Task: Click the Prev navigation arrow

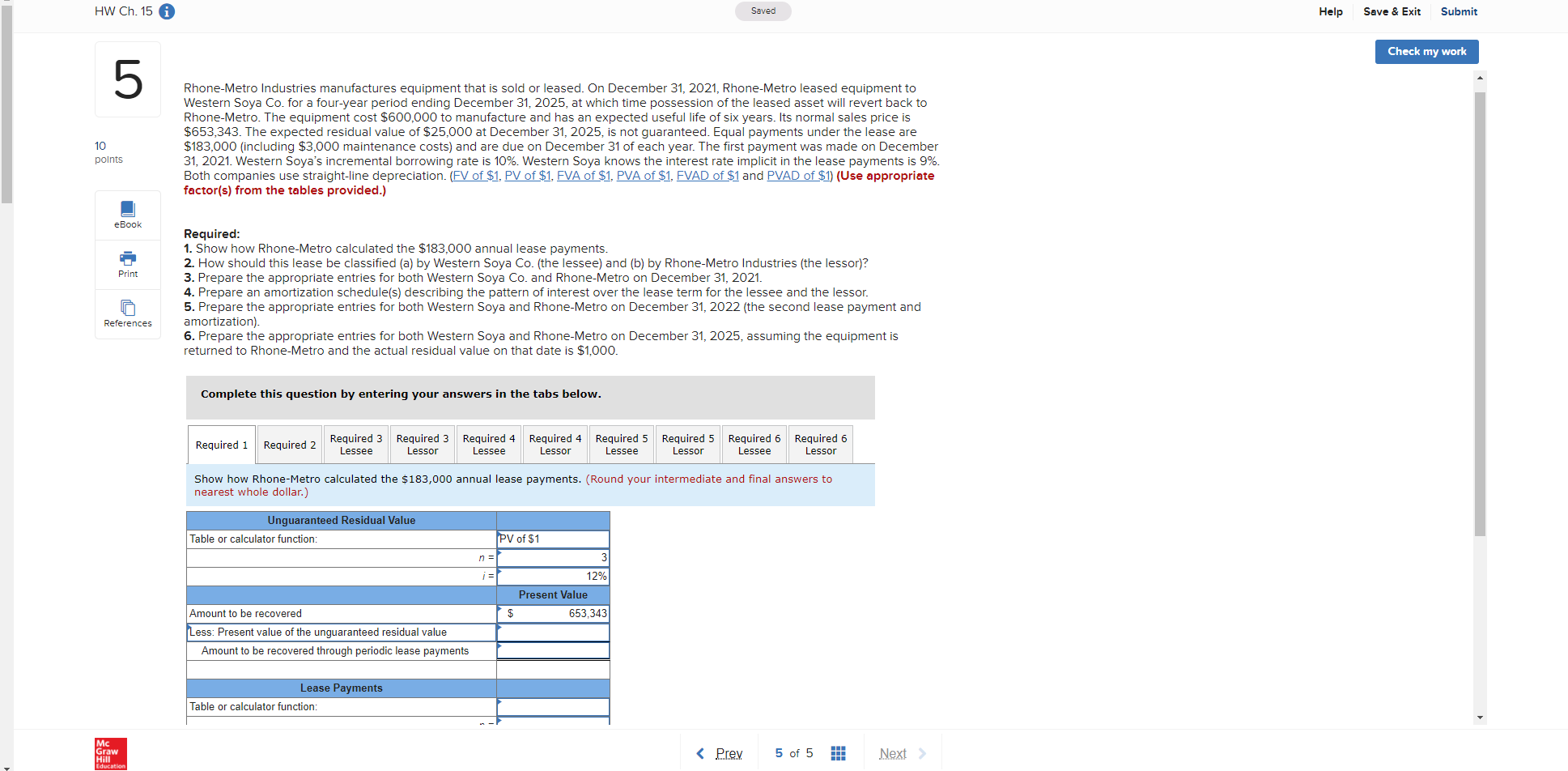Action: [701, 753]
